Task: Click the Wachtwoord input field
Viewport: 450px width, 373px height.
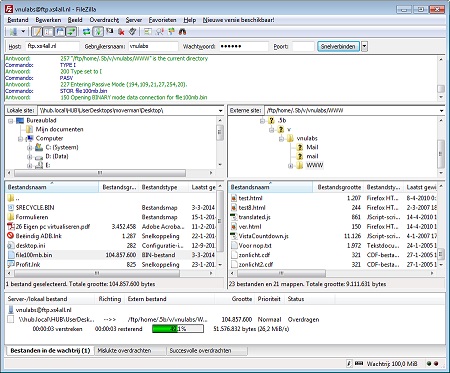Action: tap(243, 46)
